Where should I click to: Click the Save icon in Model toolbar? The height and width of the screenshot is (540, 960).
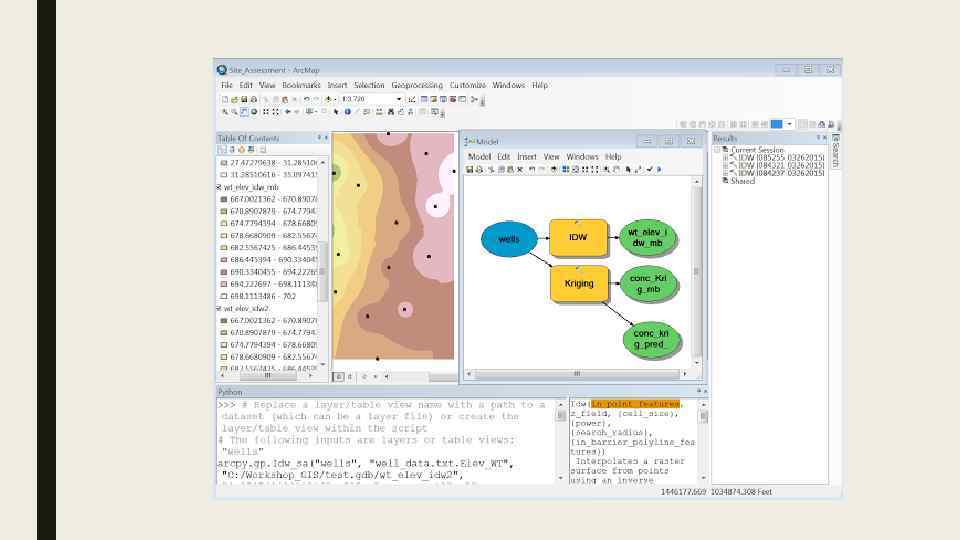[x=470, y=169]
